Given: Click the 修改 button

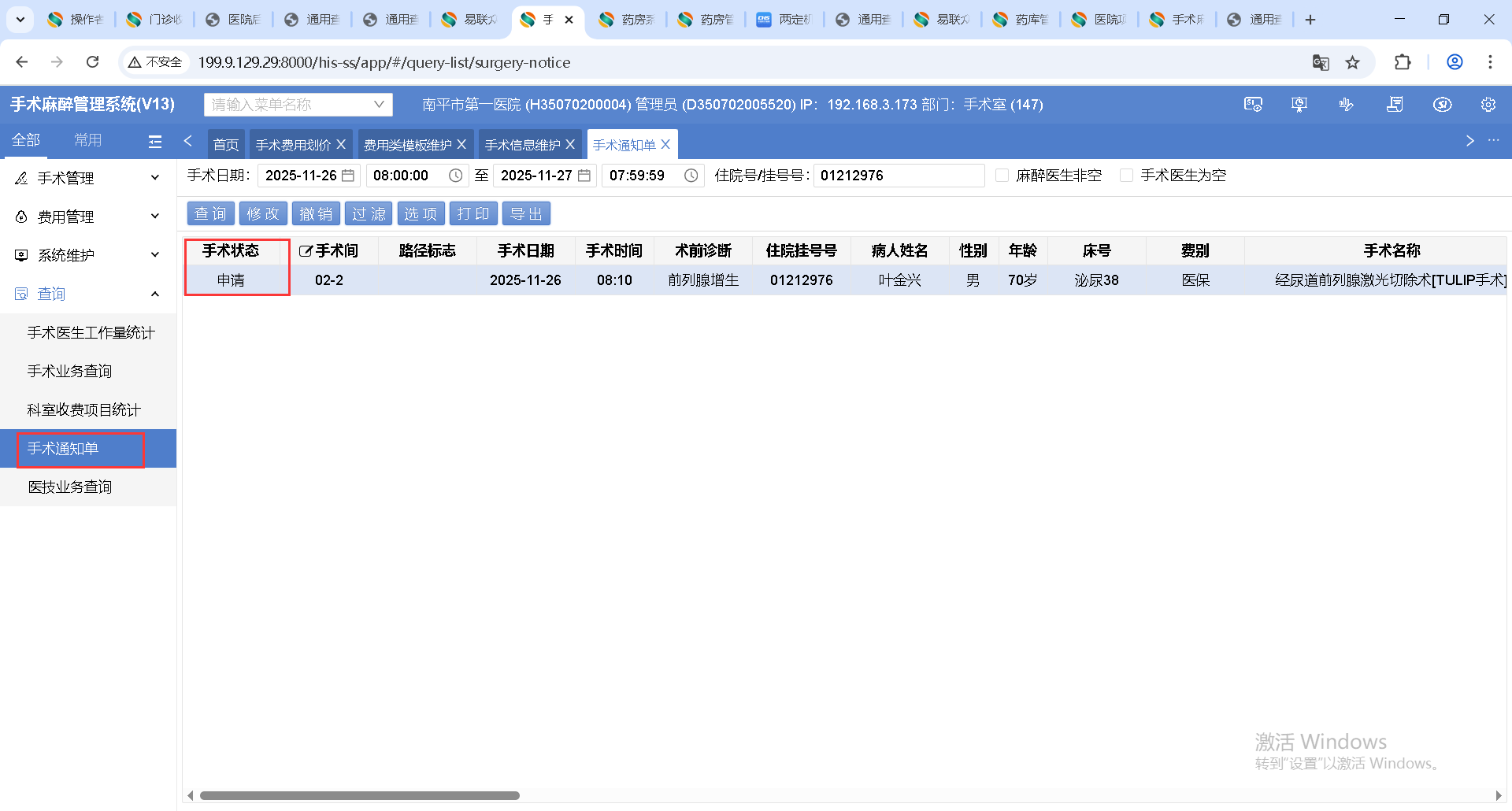Looking at the screenshot, I should tap(263, 214).
